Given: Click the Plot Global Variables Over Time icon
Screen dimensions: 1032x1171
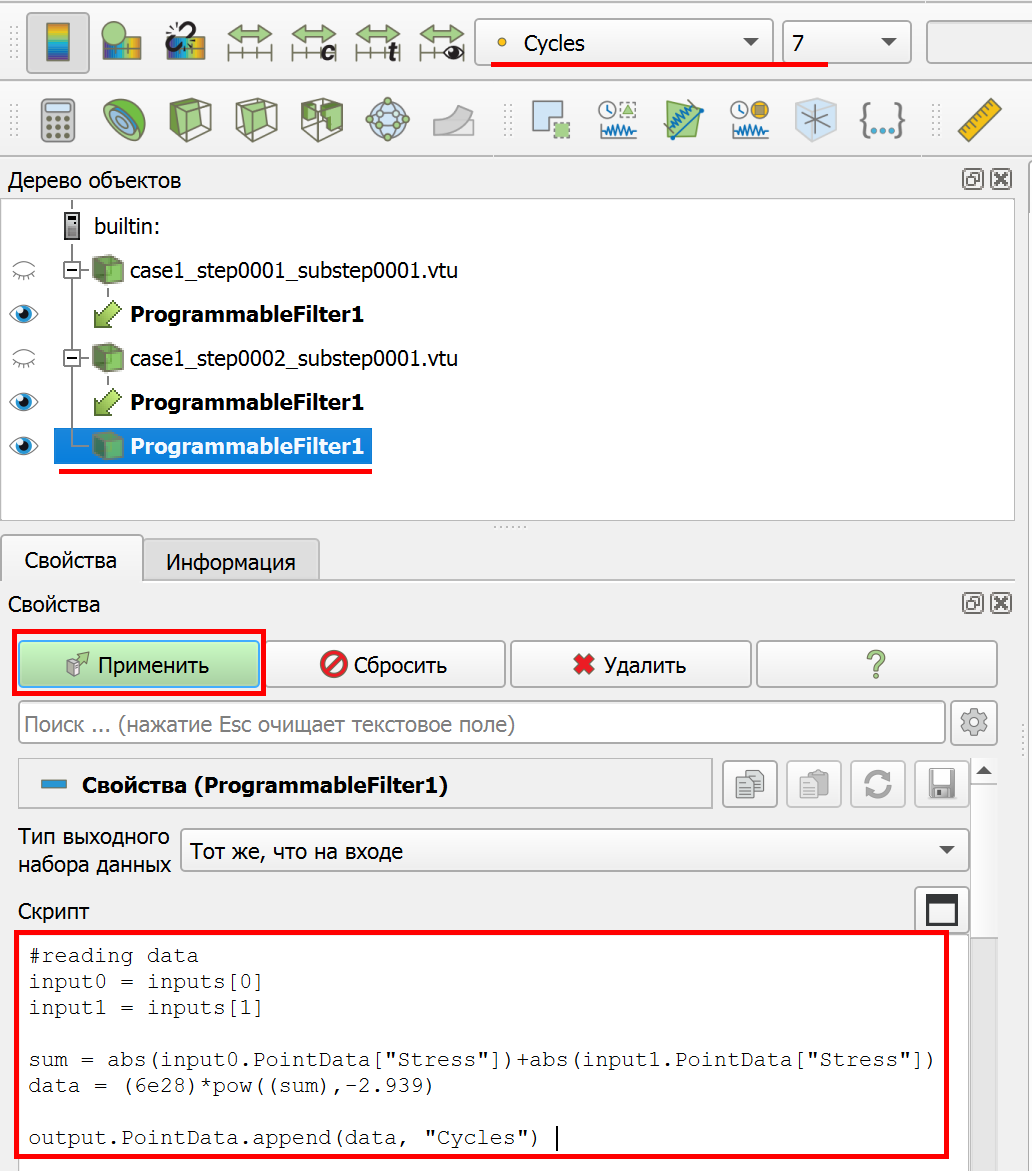Looking at the screenshot, I should coord(750,119).
